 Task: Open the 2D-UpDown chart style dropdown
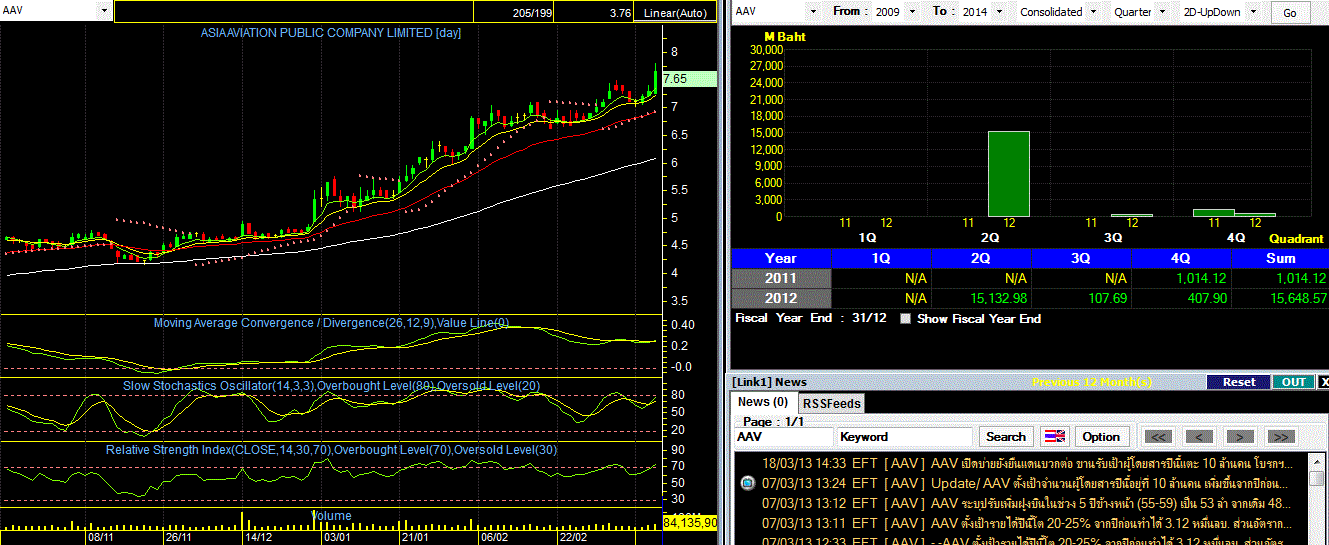coord(1253,12)
